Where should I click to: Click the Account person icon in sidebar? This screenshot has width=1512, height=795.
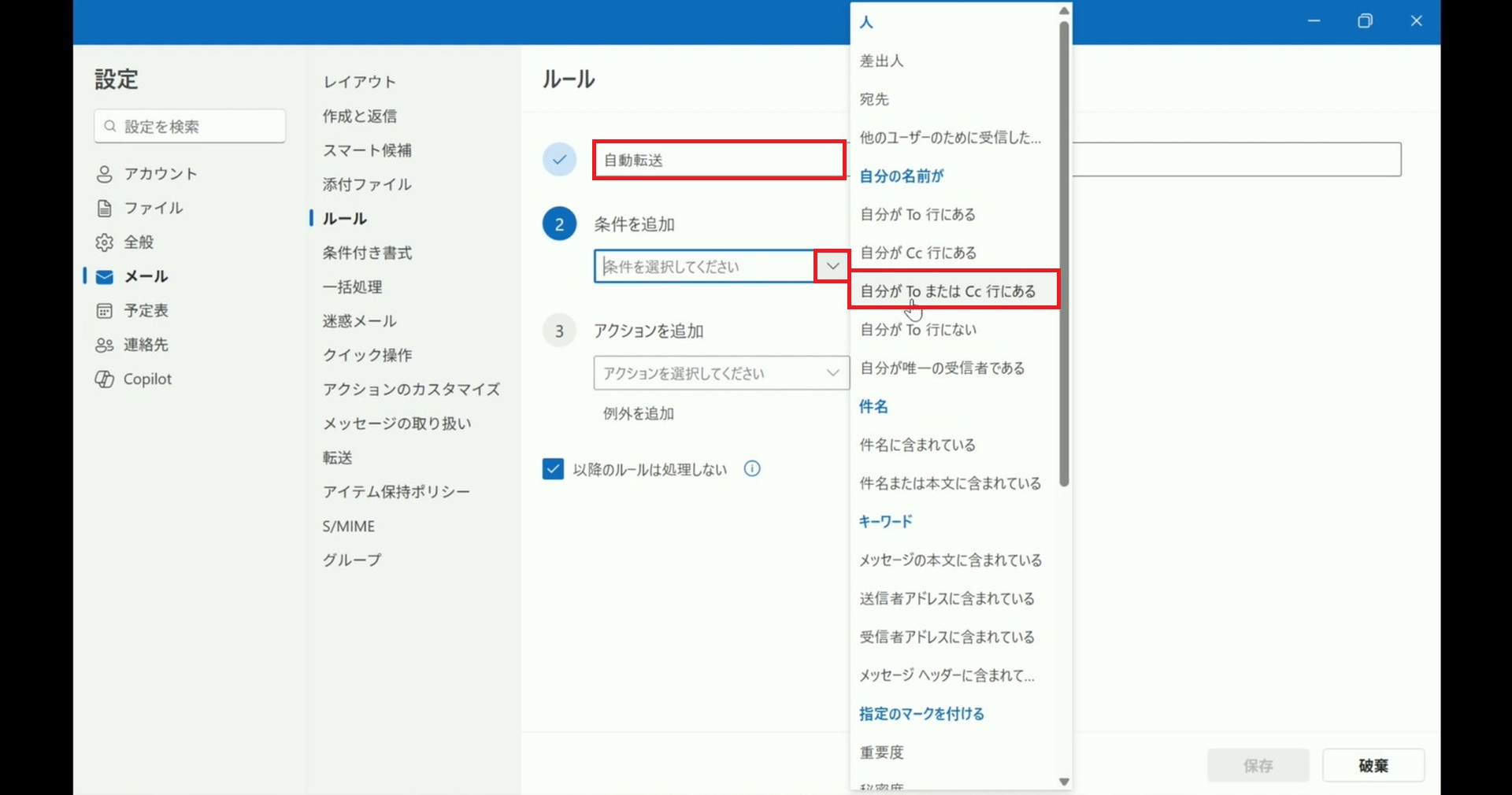[x=104, y=174]
